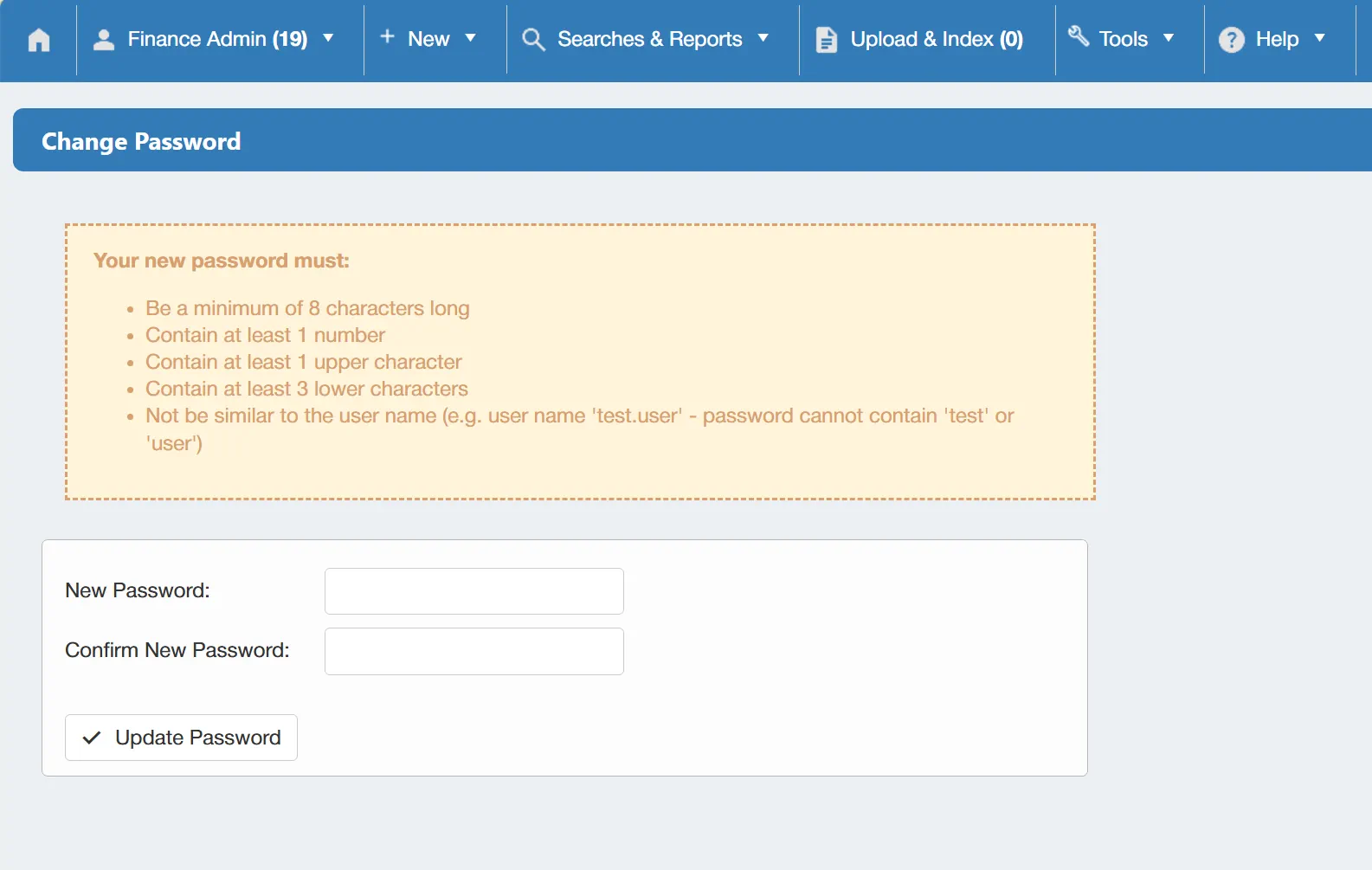Click the checkmark icon on Update Password
1372x870 pixels.
coord(92,738)
